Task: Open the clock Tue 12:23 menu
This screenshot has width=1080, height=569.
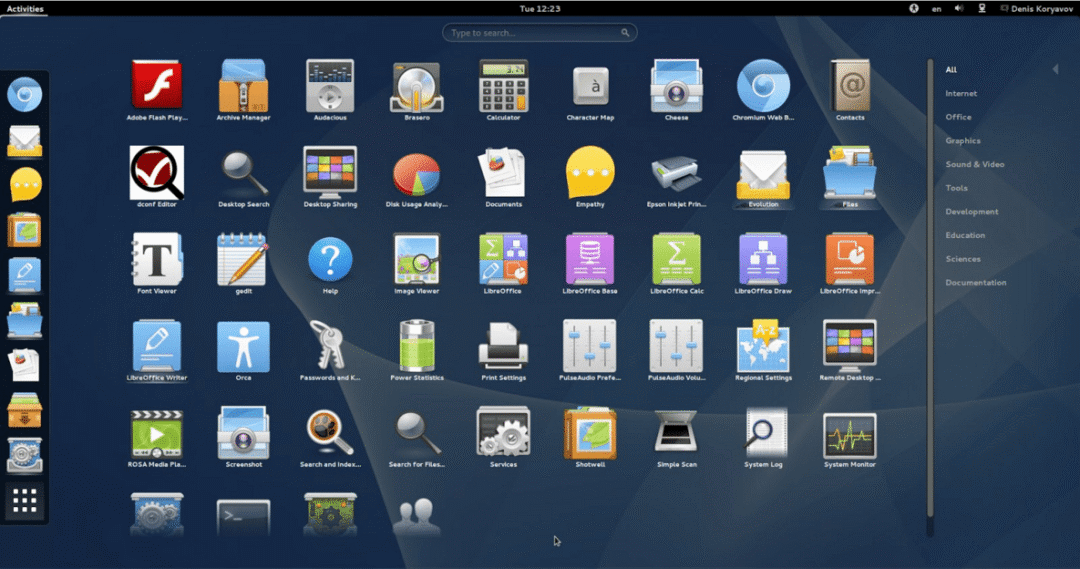Action: click(539, 8)
